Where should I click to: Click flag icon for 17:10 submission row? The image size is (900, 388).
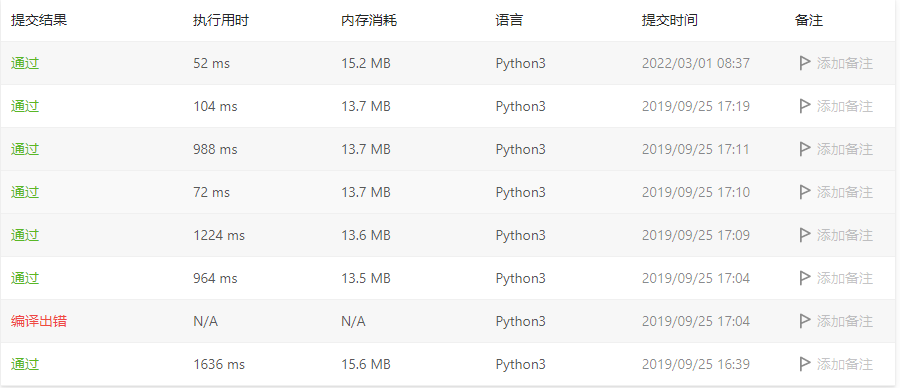pos(805,192)
